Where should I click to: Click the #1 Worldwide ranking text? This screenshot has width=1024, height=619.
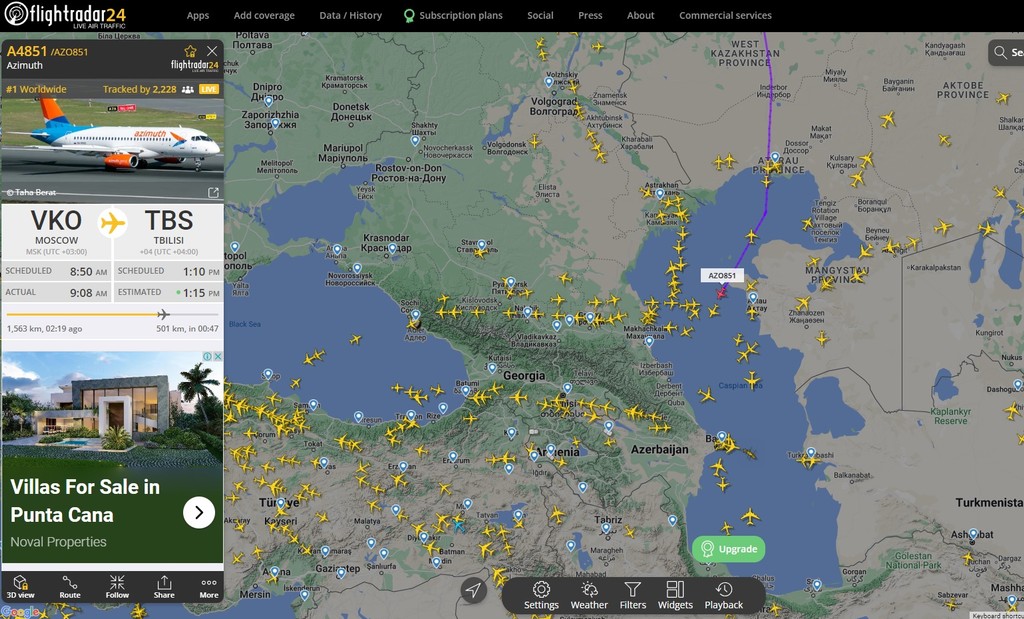coord(36,89)
